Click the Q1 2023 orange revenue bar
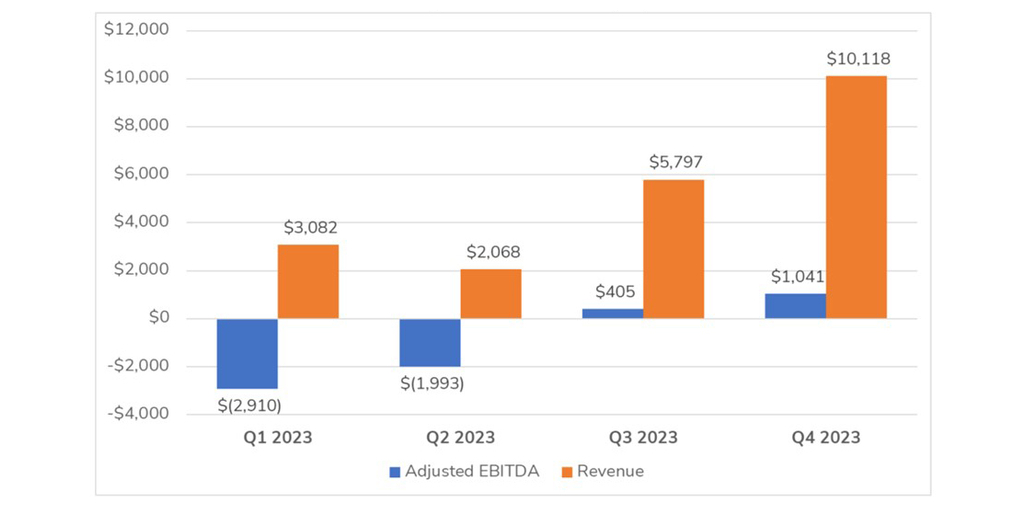1024x512 pixels. tap(308, 282)
